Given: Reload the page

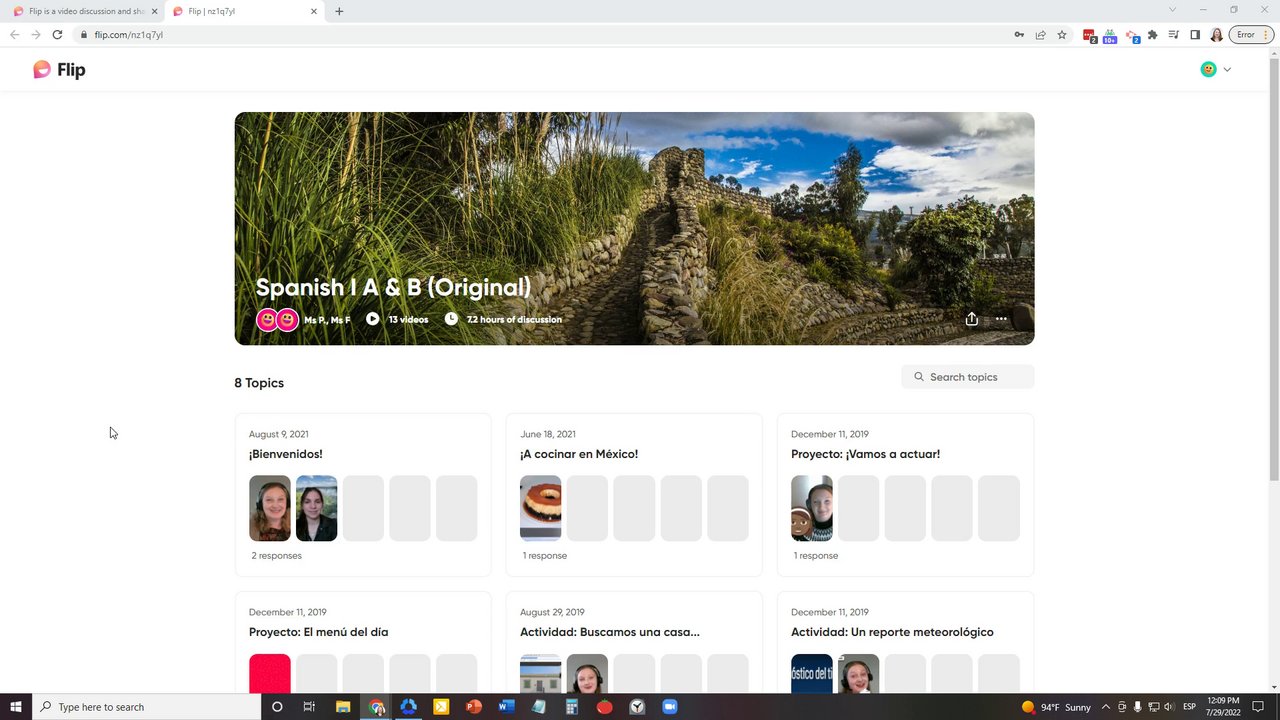Looking at the screenshot, I should (x=57, y=34).
